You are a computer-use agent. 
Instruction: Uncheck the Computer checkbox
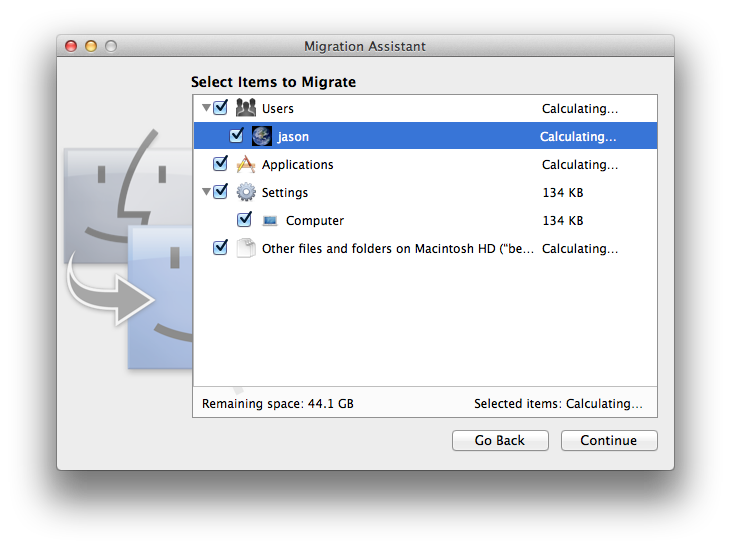click(244, 220)
